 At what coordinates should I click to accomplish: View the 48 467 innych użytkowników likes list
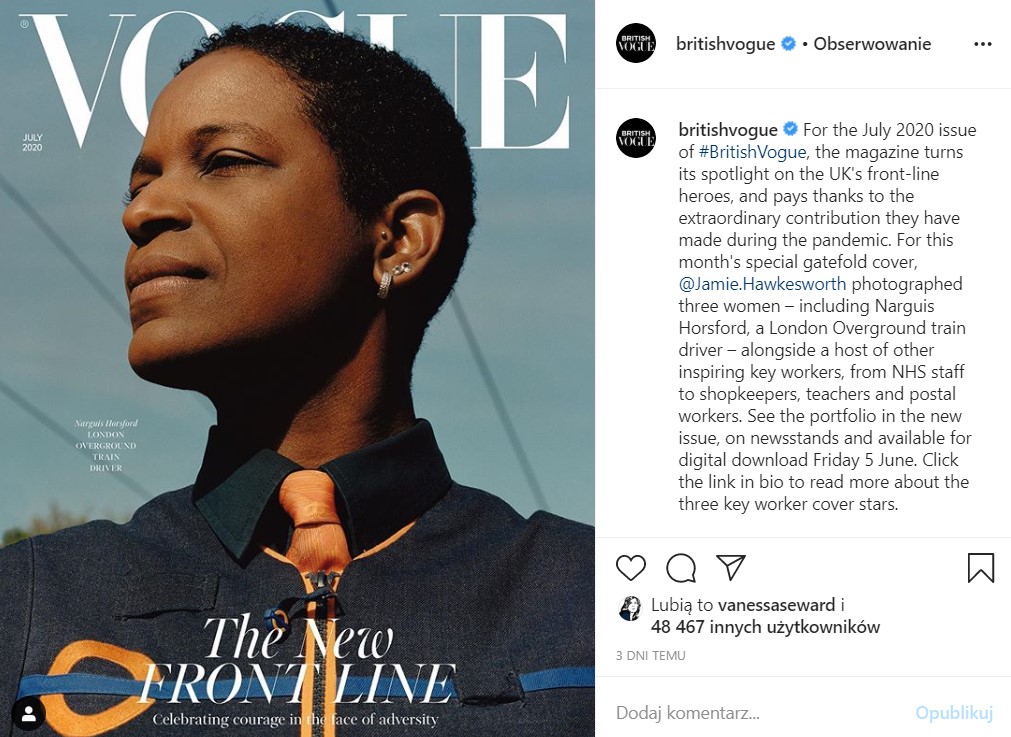(x=765, y=627)
